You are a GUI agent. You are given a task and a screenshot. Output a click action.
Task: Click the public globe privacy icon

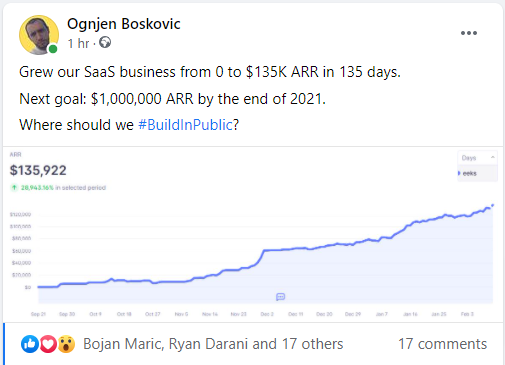coord(105,43)
